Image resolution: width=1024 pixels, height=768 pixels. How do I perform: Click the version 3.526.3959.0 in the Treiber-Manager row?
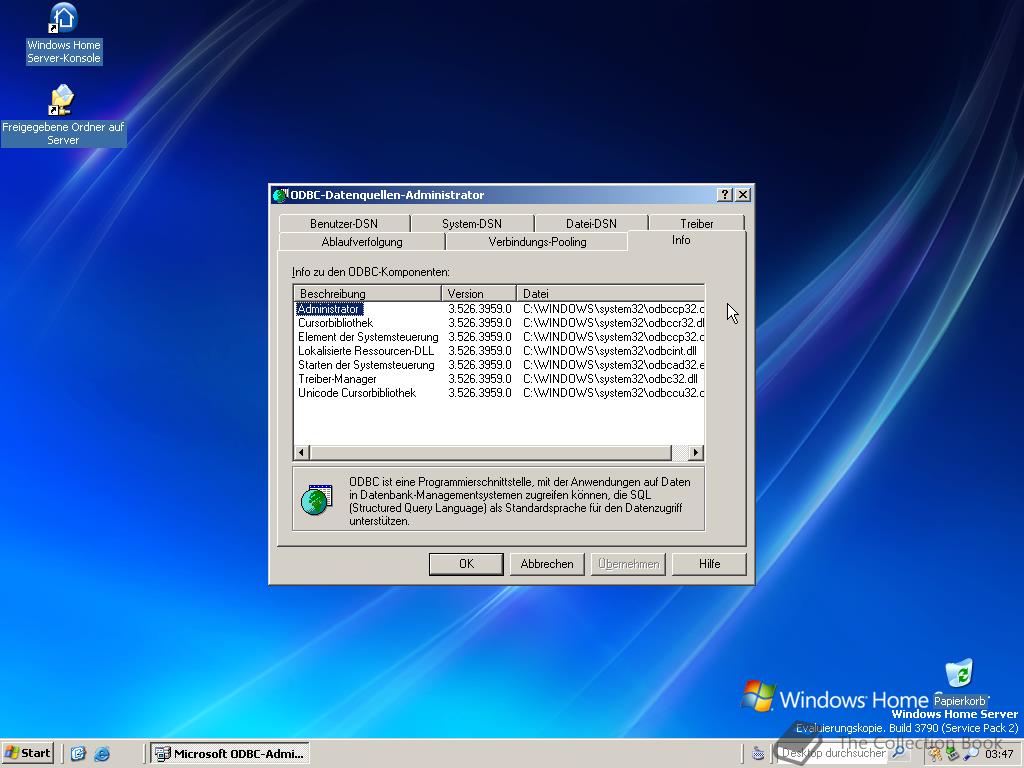pos(480,379)
